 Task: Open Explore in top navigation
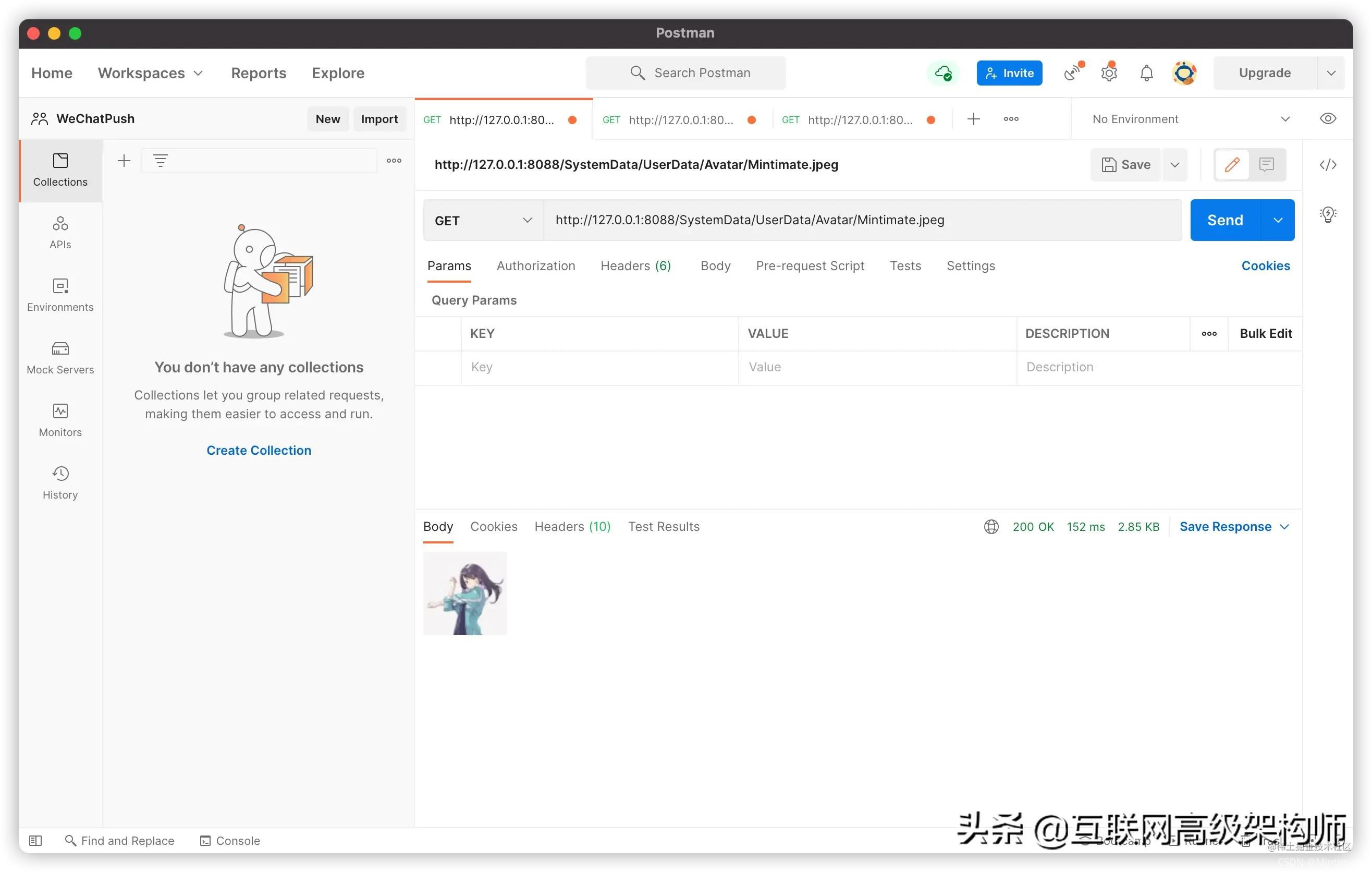click(x=338, y=73)
